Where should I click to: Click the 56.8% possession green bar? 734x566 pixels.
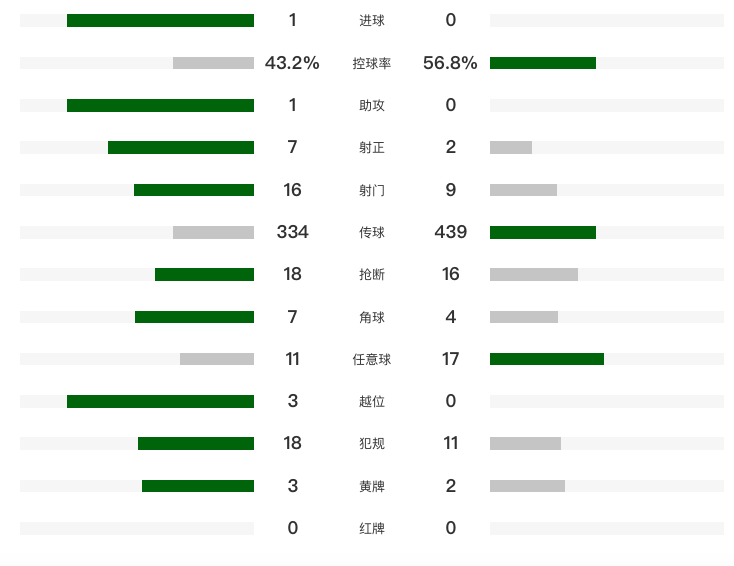[543, 63]
